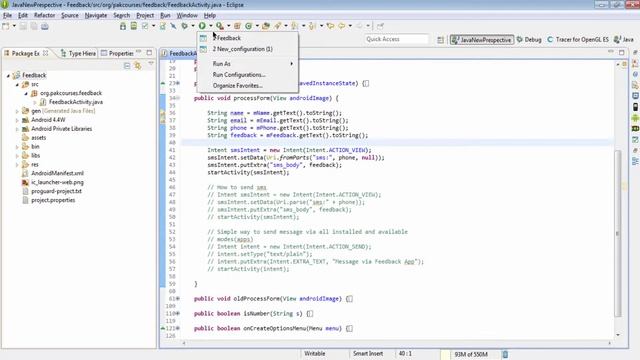Switch to the JavaNewPrespective perspective
Image resolution: width=640 pixels, height=360 pixels.
(482, 40)
